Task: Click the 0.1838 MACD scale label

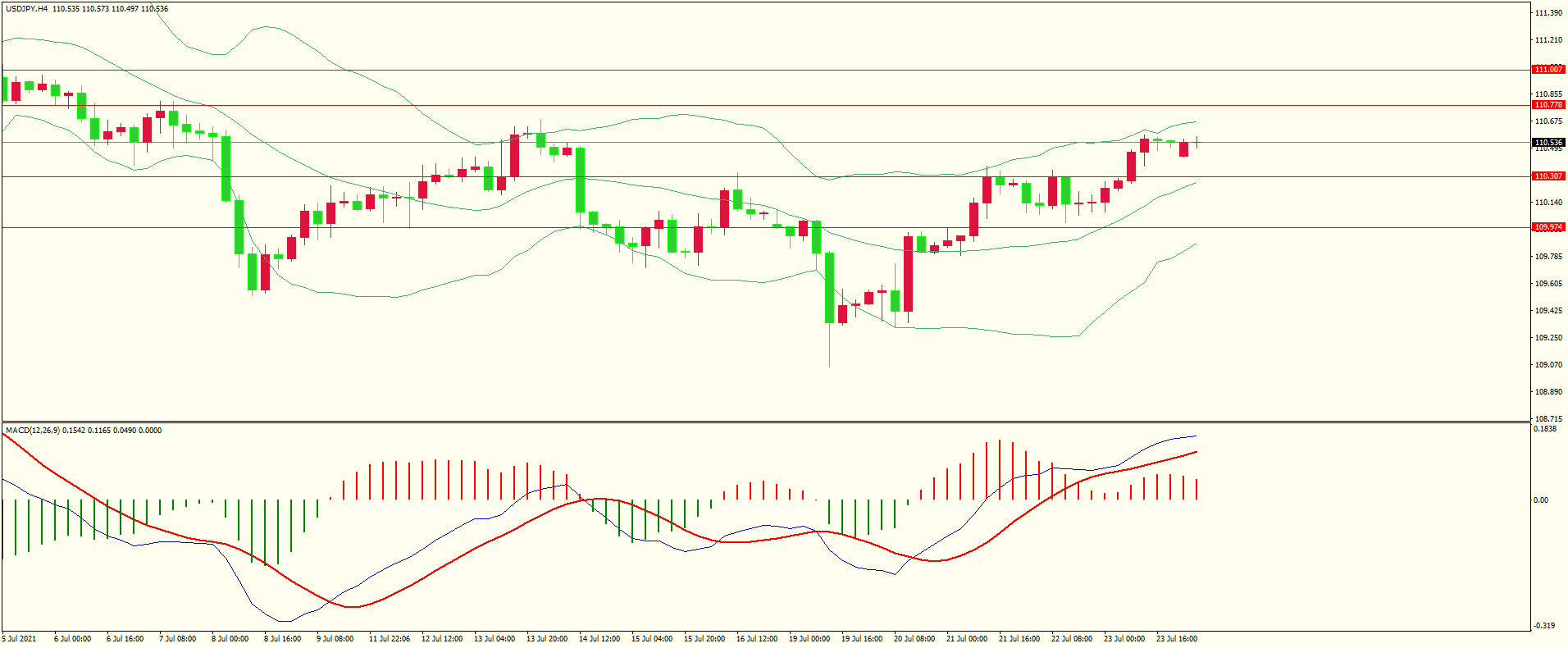Action: click(x=1545, y=429)
